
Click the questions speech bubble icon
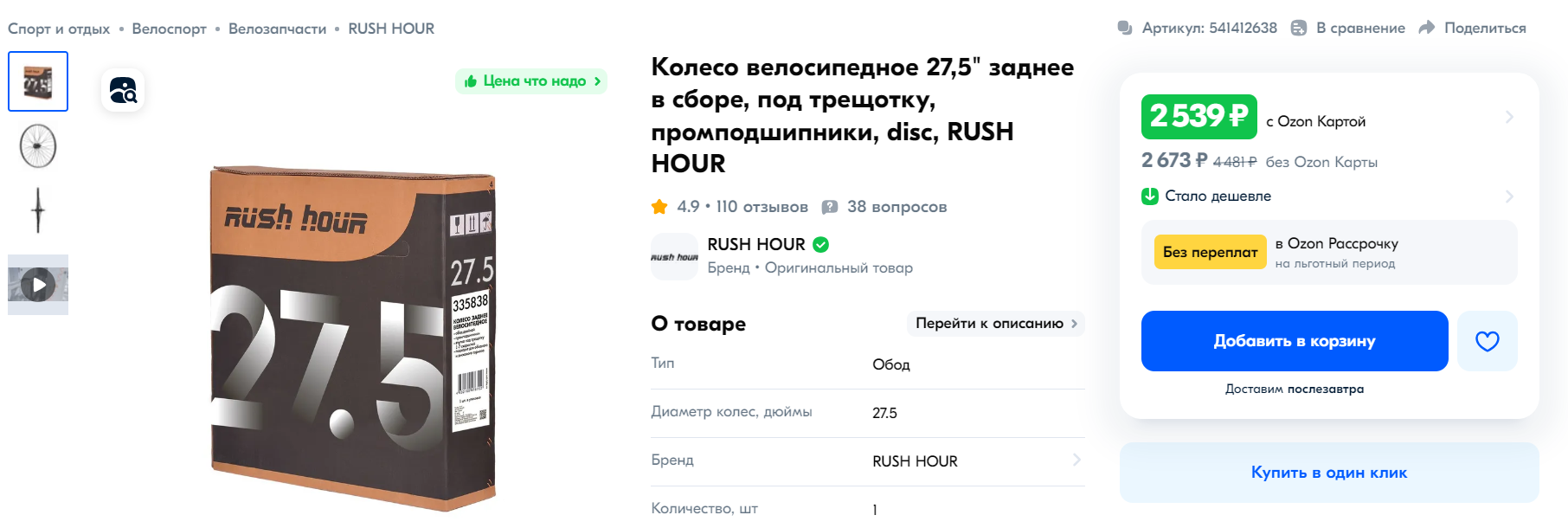click(x=829, y=207)
